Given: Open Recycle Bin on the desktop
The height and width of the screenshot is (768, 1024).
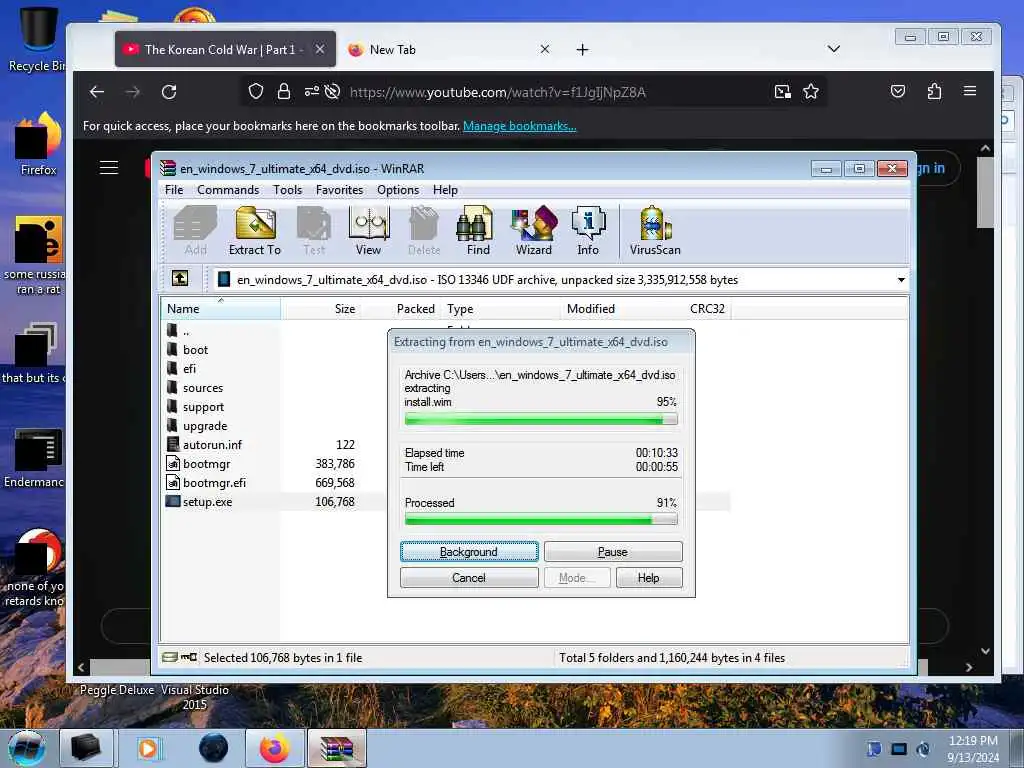Looking at the screenshot, I should click(36, 39).
